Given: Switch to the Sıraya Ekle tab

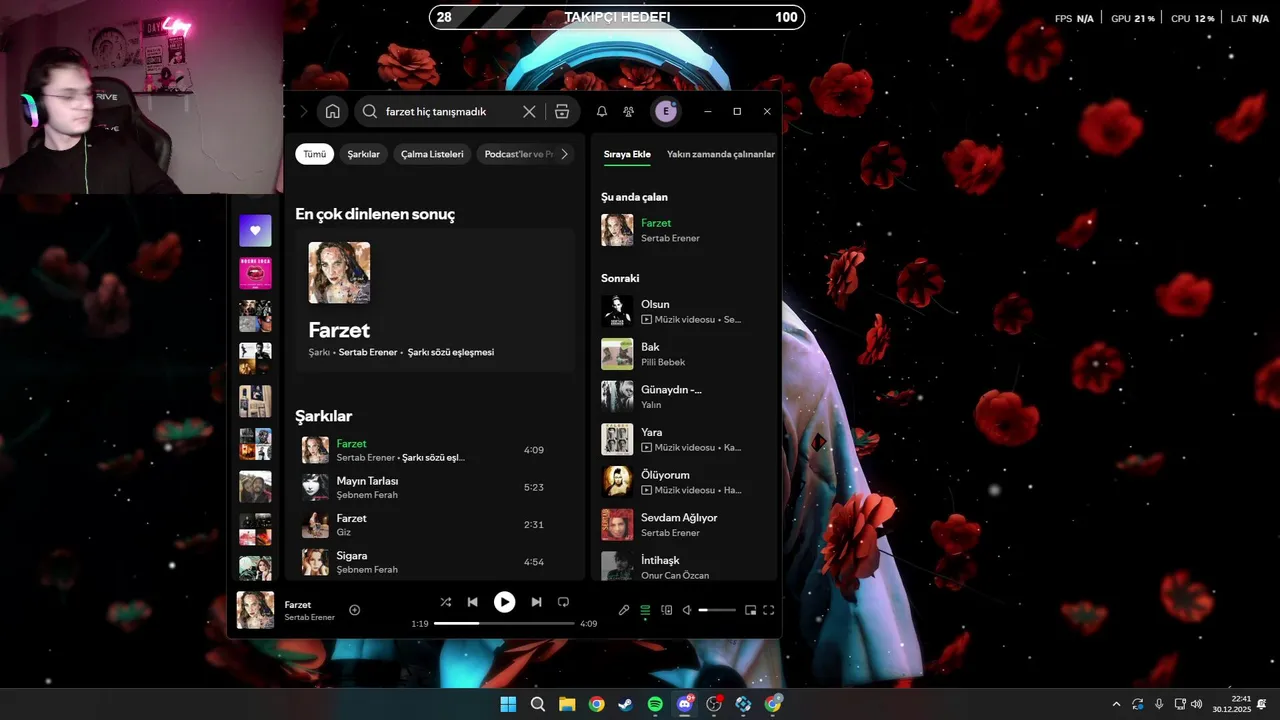Looking at the screenshot, I should pyautogui.click(x=627, y=154).
